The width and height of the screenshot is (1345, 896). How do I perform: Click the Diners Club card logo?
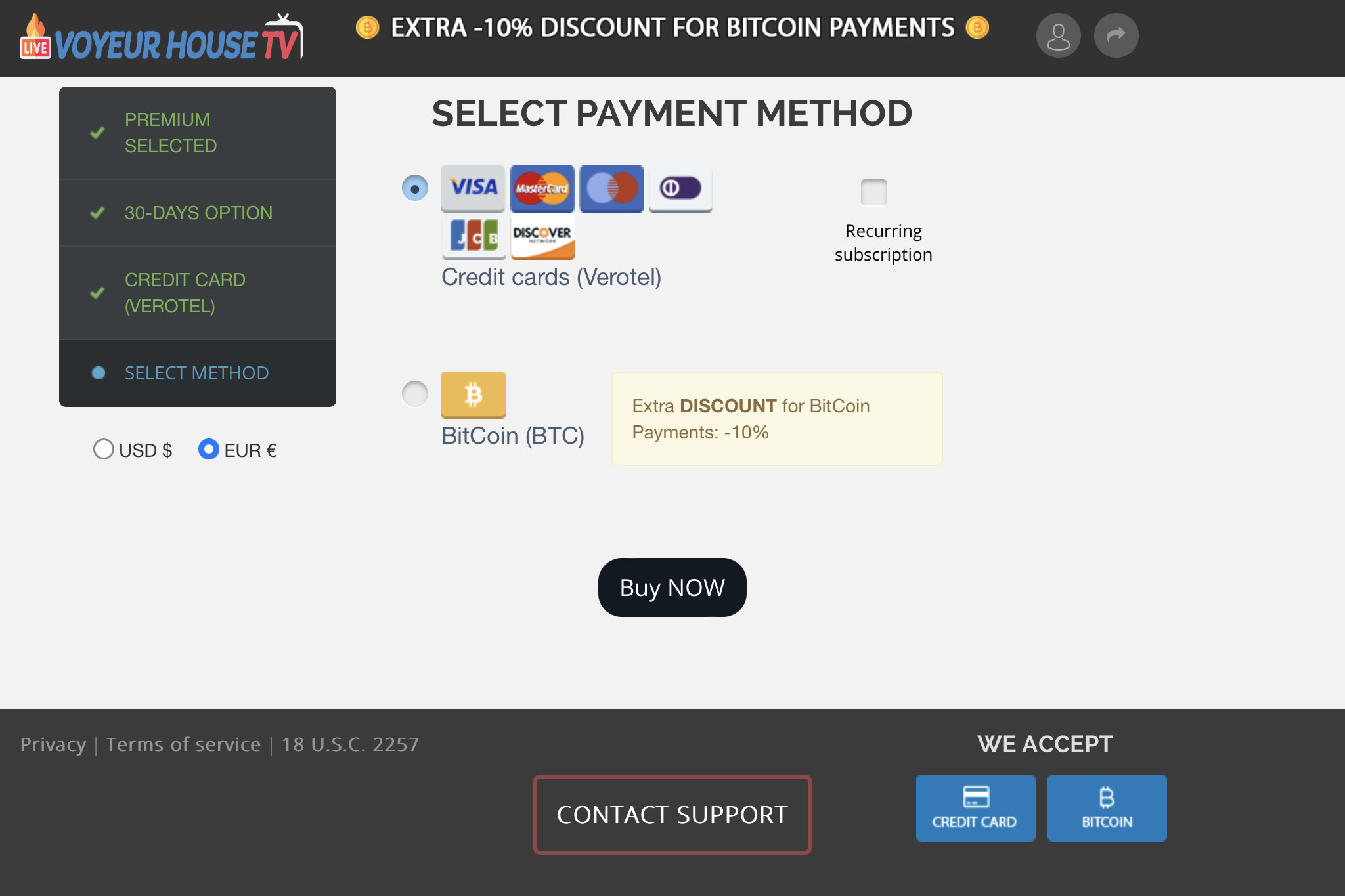tap(680, 188)
